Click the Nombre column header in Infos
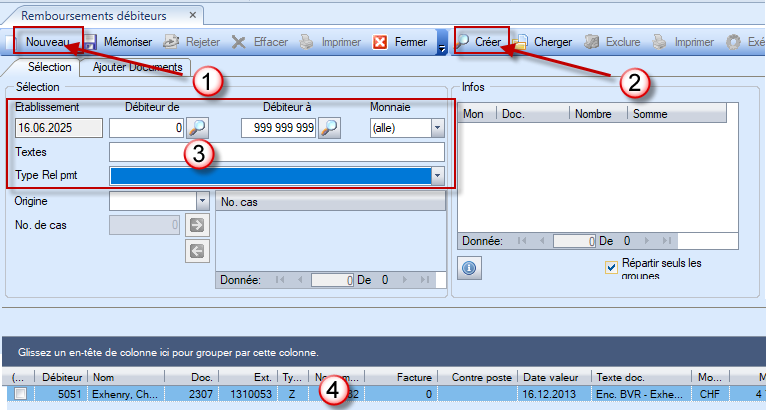766x410 pixels. [x=598, y=114]
